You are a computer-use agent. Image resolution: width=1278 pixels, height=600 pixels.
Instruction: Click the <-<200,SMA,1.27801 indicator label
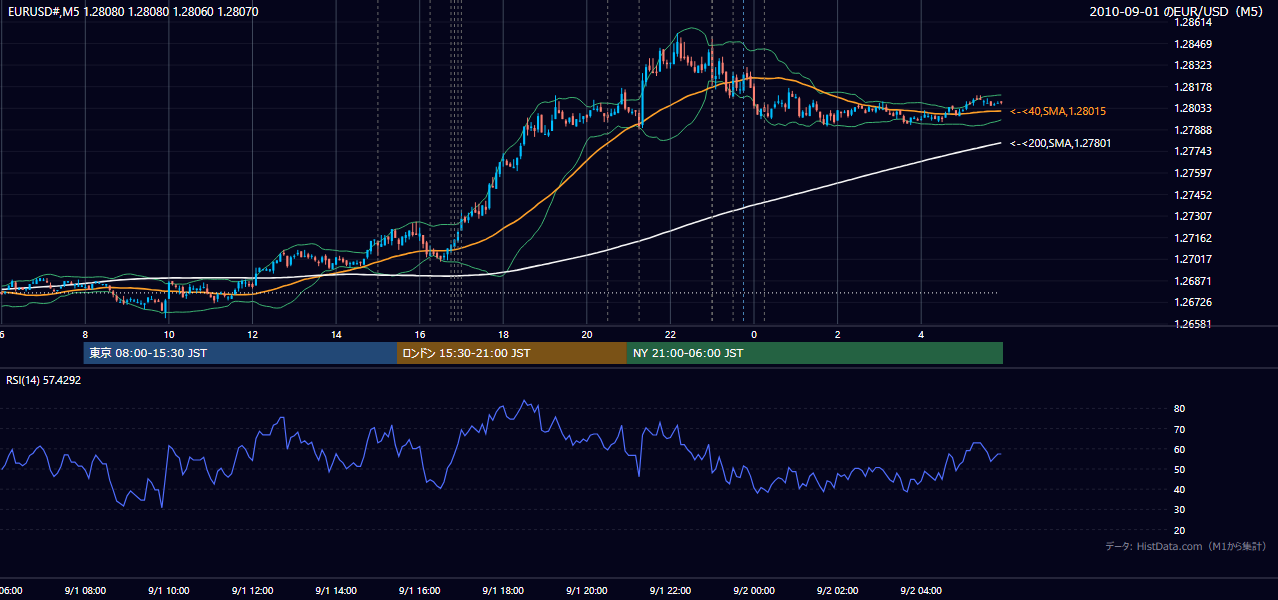1060,143
